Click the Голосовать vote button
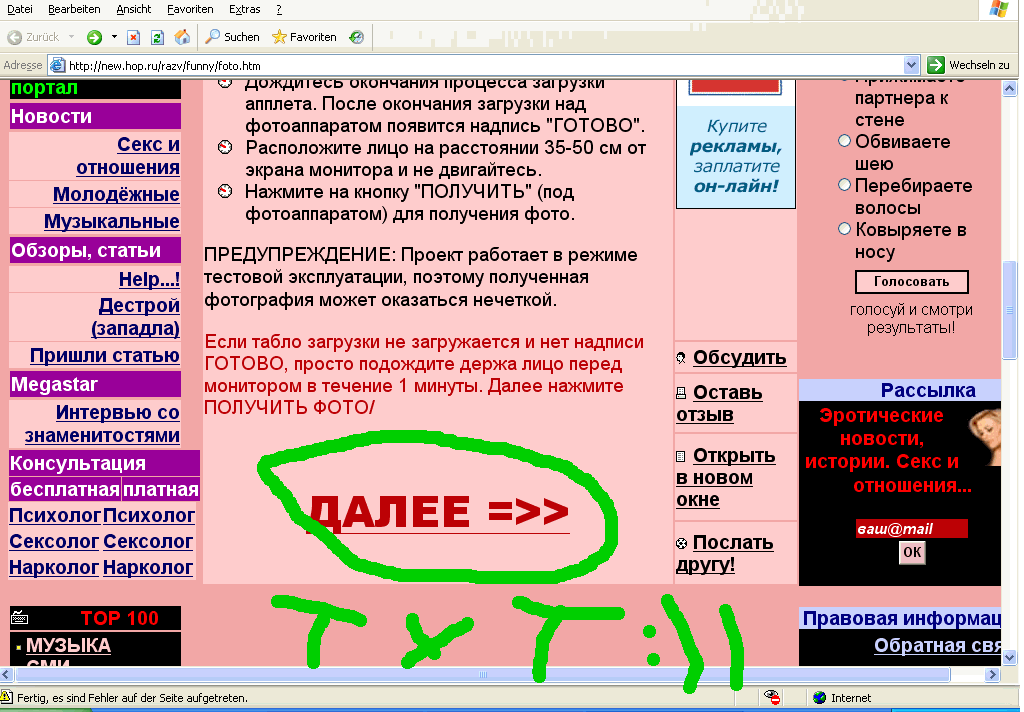The height and width of the screenshot is (712, 1024). point(912,282)
